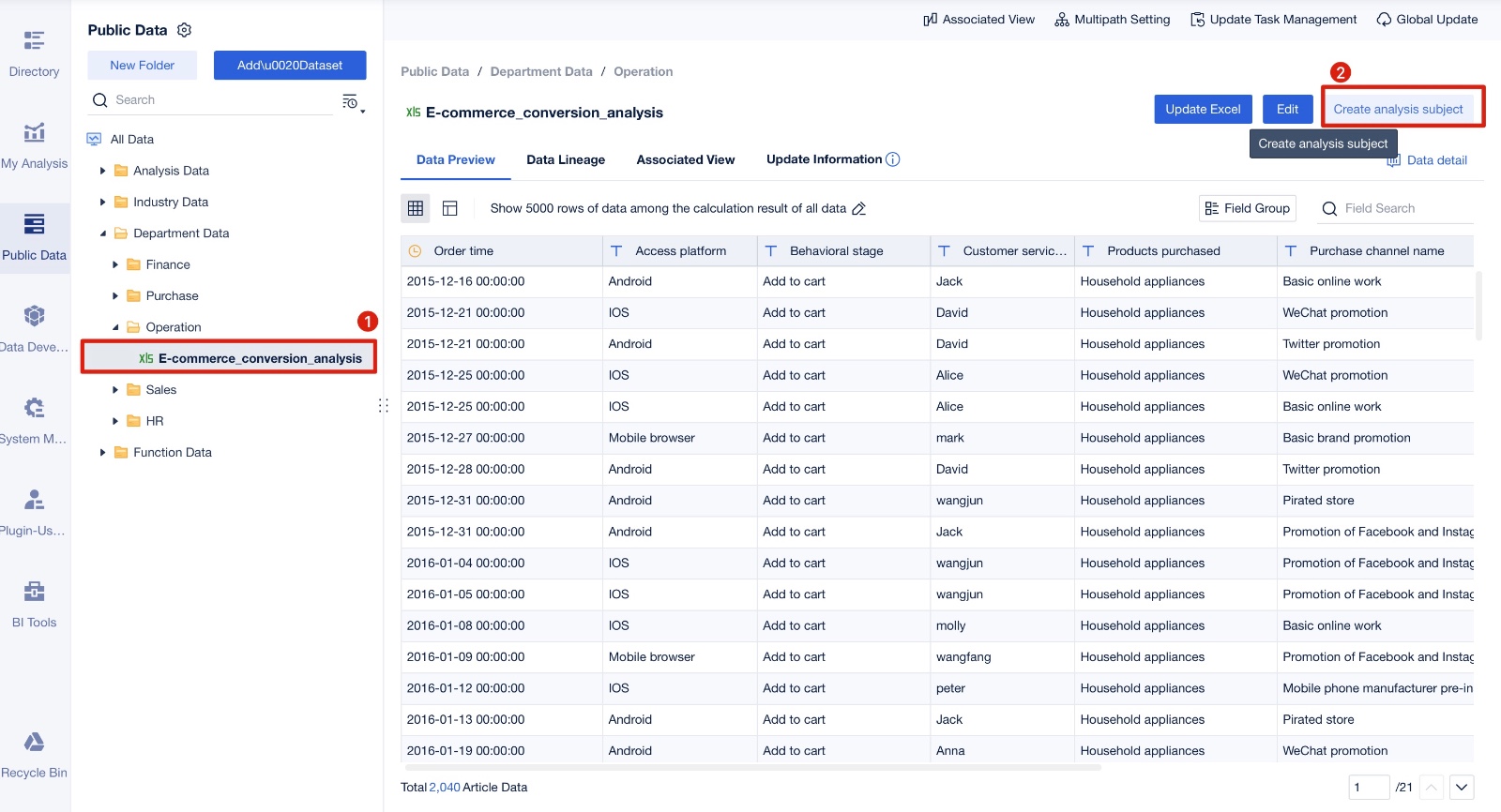
Task: Click the Update Information info icon
Action: tap(893, 159)
